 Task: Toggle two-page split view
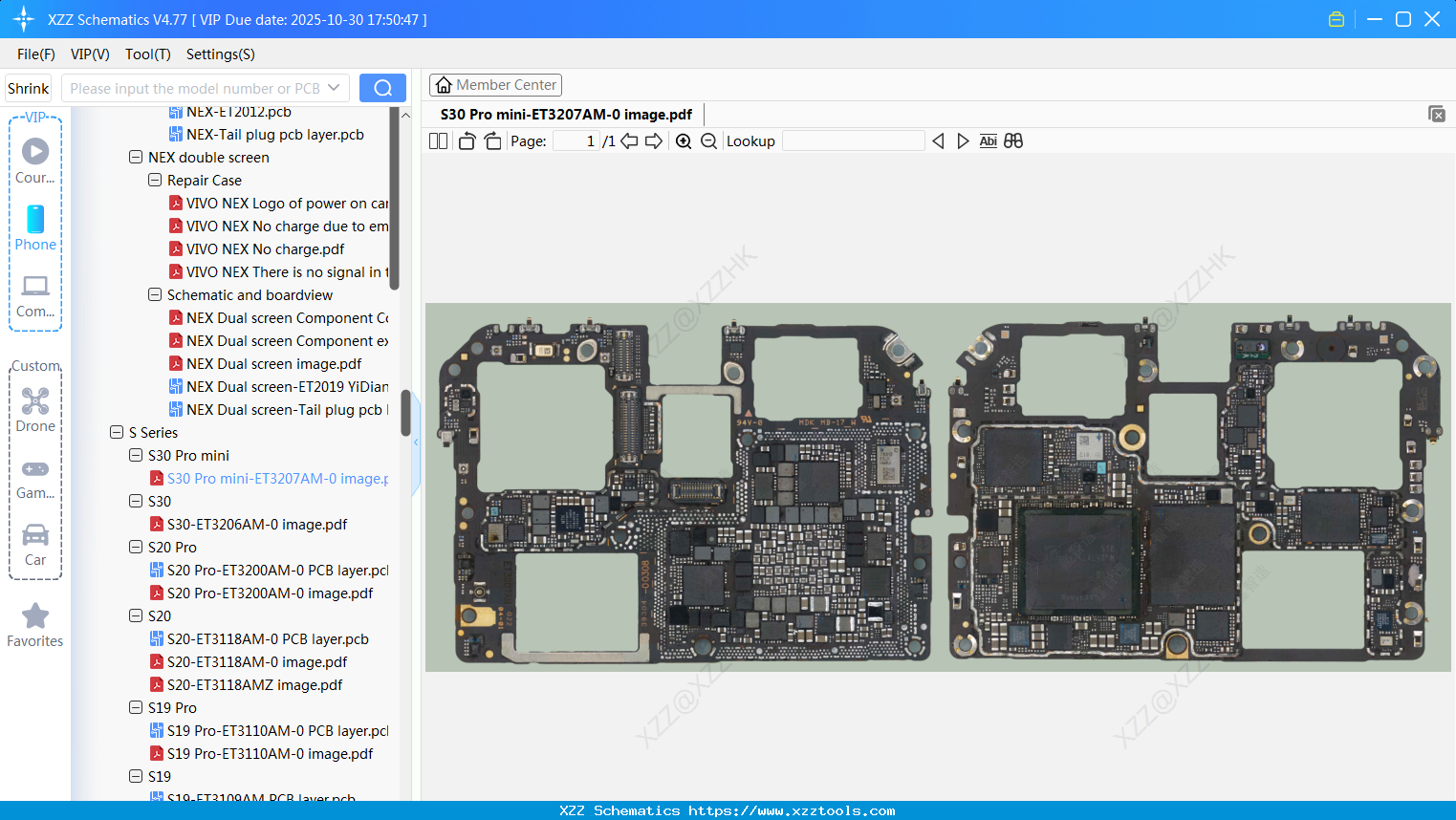438,141
